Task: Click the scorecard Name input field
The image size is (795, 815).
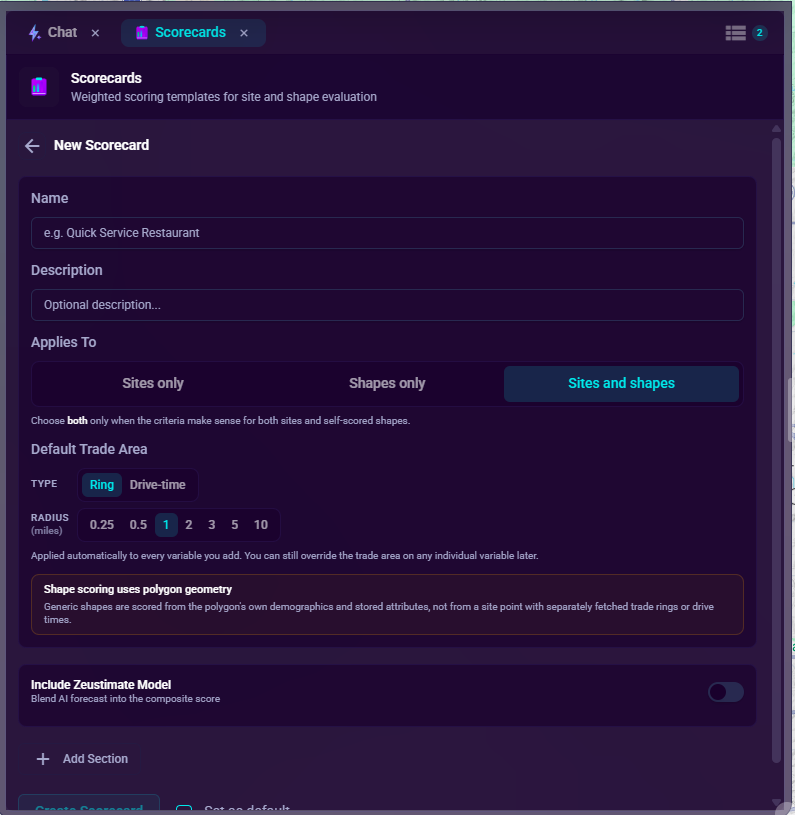Action: [x=387, y=233]
